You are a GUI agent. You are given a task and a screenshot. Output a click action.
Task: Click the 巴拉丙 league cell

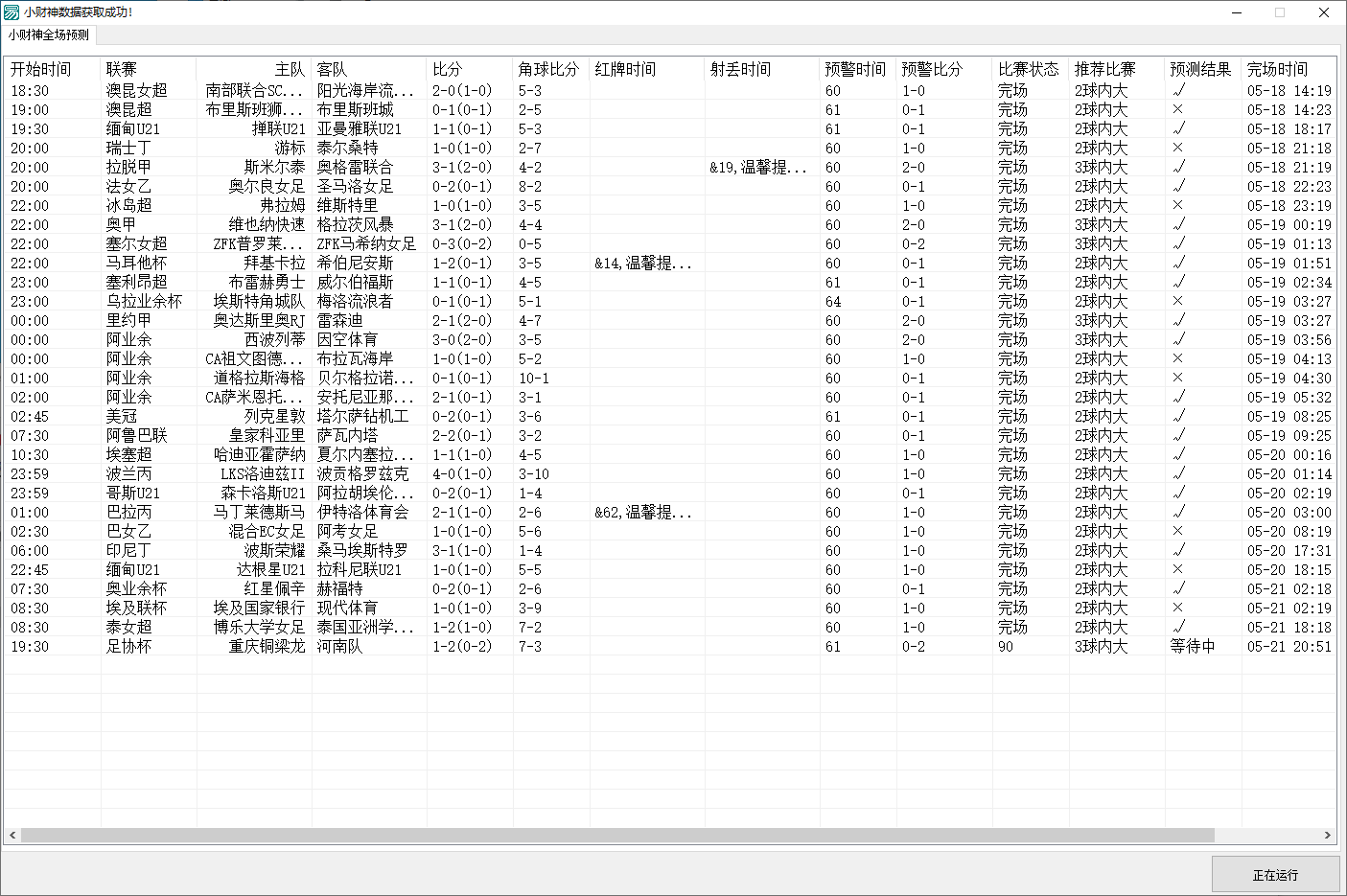tap(128, 512)
